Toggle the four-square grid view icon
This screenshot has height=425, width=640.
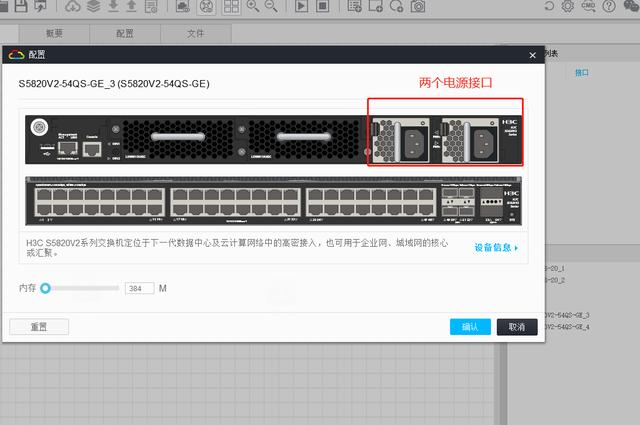point(231,6)
